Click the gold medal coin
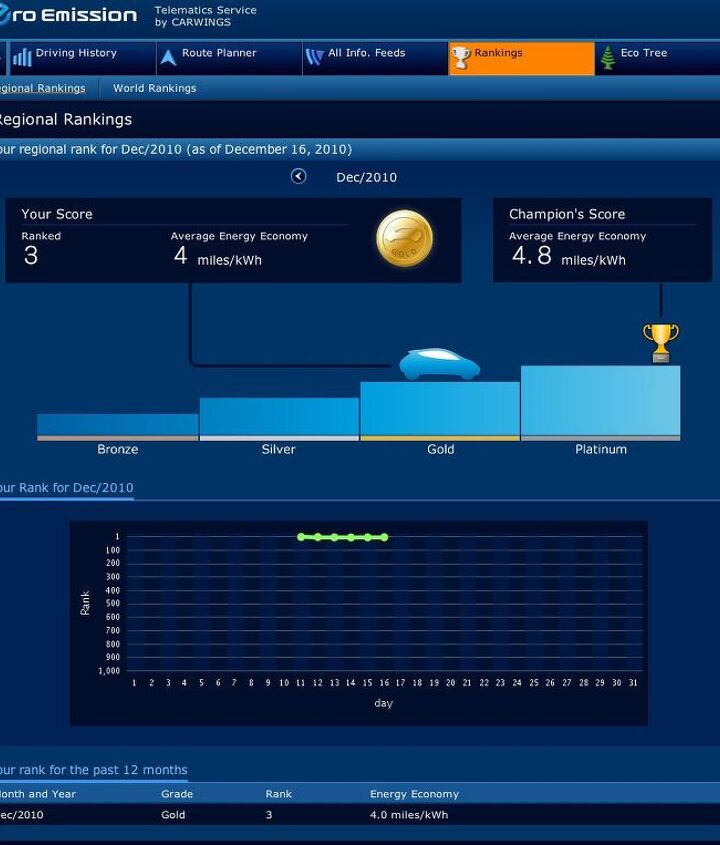This screenshot has height=845, width=720. 404,240
